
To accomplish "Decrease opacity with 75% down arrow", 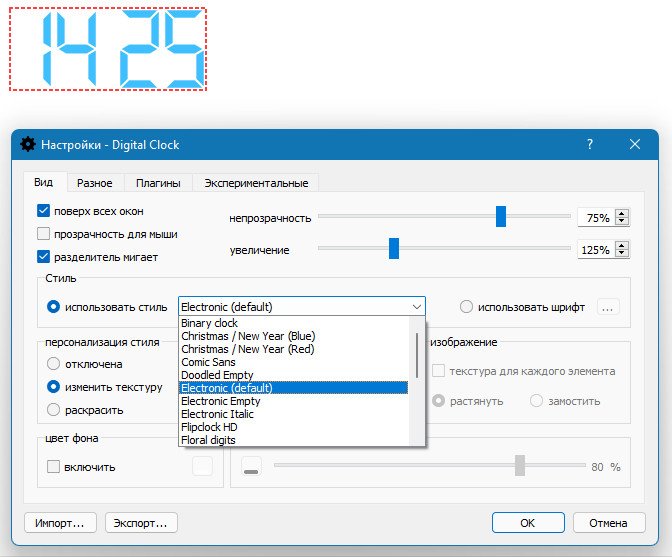I will 622,221.
